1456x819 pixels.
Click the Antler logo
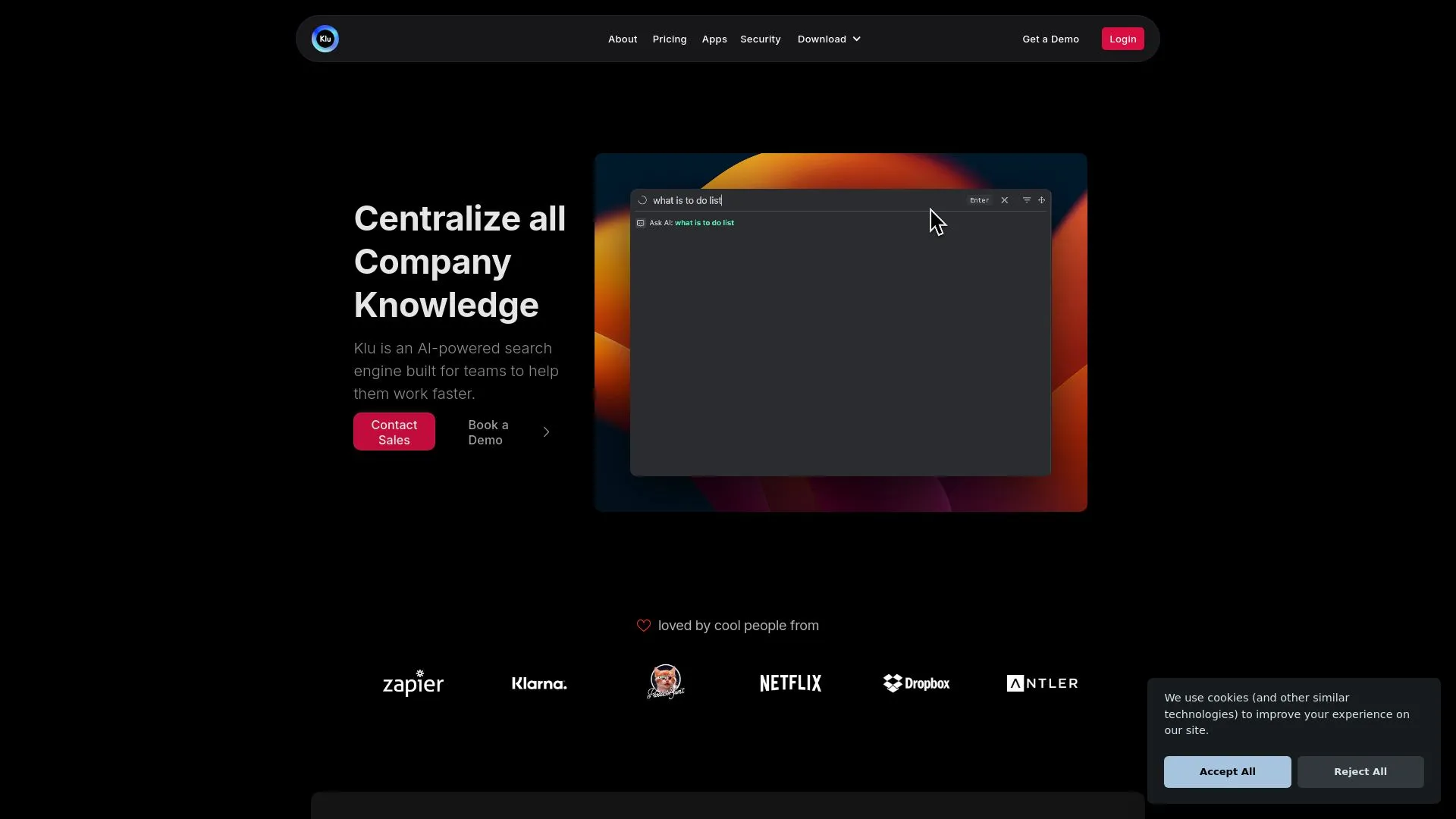point(1042,683)
